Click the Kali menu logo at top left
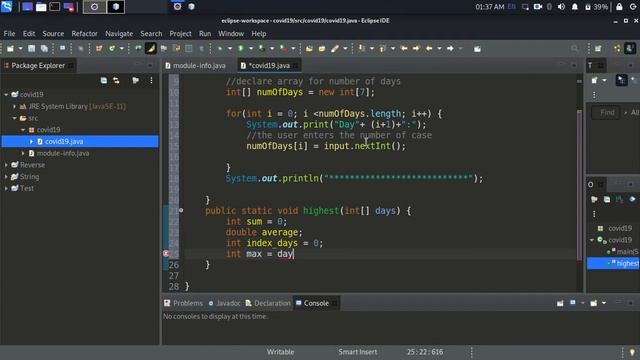Screen dimensions: 640x360 click(7, 7)
